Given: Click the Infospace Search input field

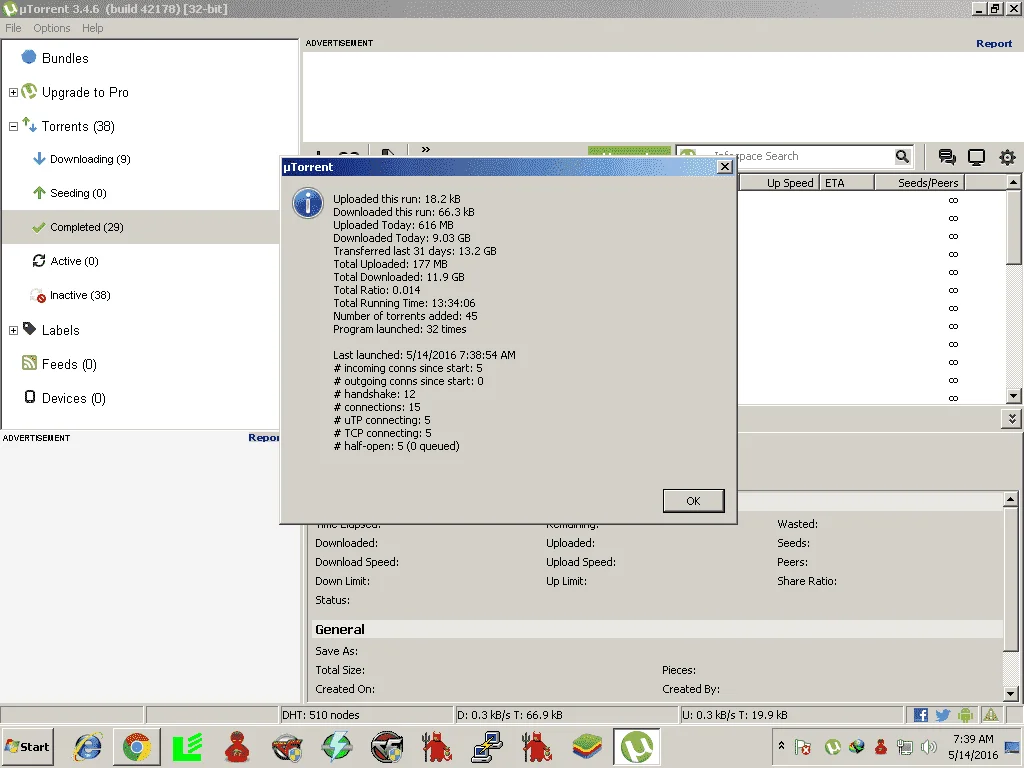Looking at the screenshot, I should tap(793, 156).
